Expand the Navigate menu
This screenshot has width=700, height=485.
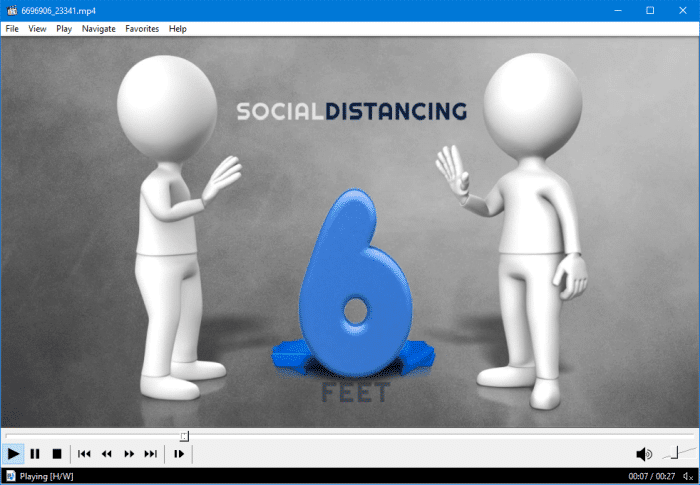(99, 29)
